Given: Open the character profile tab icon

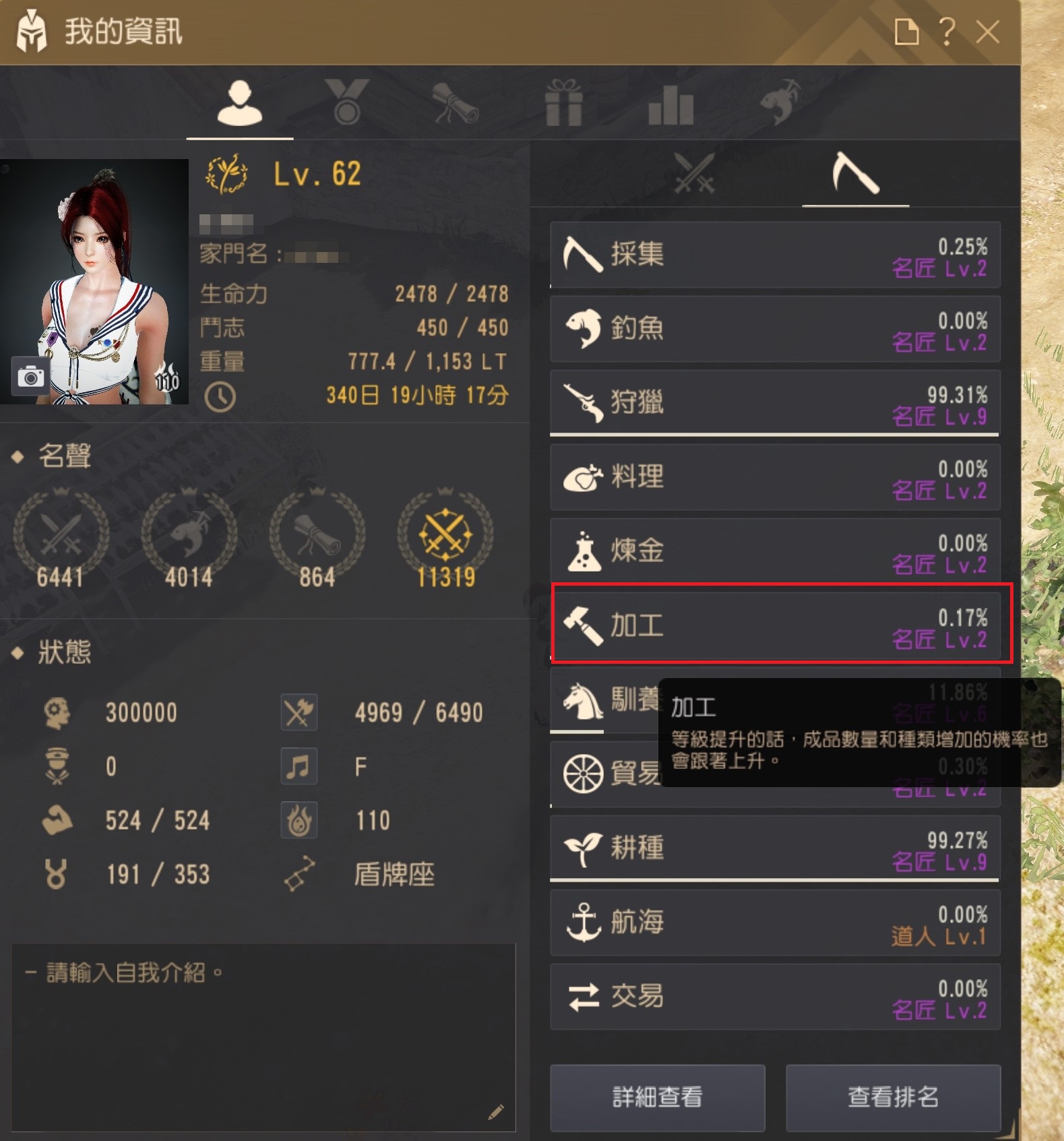Looking at the screenshot, I should [239, 103].
